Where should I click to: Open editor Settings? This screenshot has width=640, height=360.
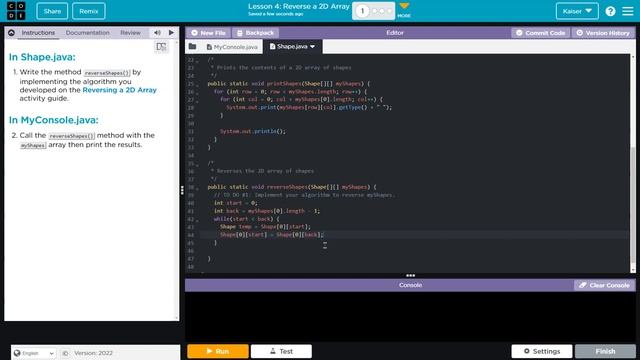point(542,351)
